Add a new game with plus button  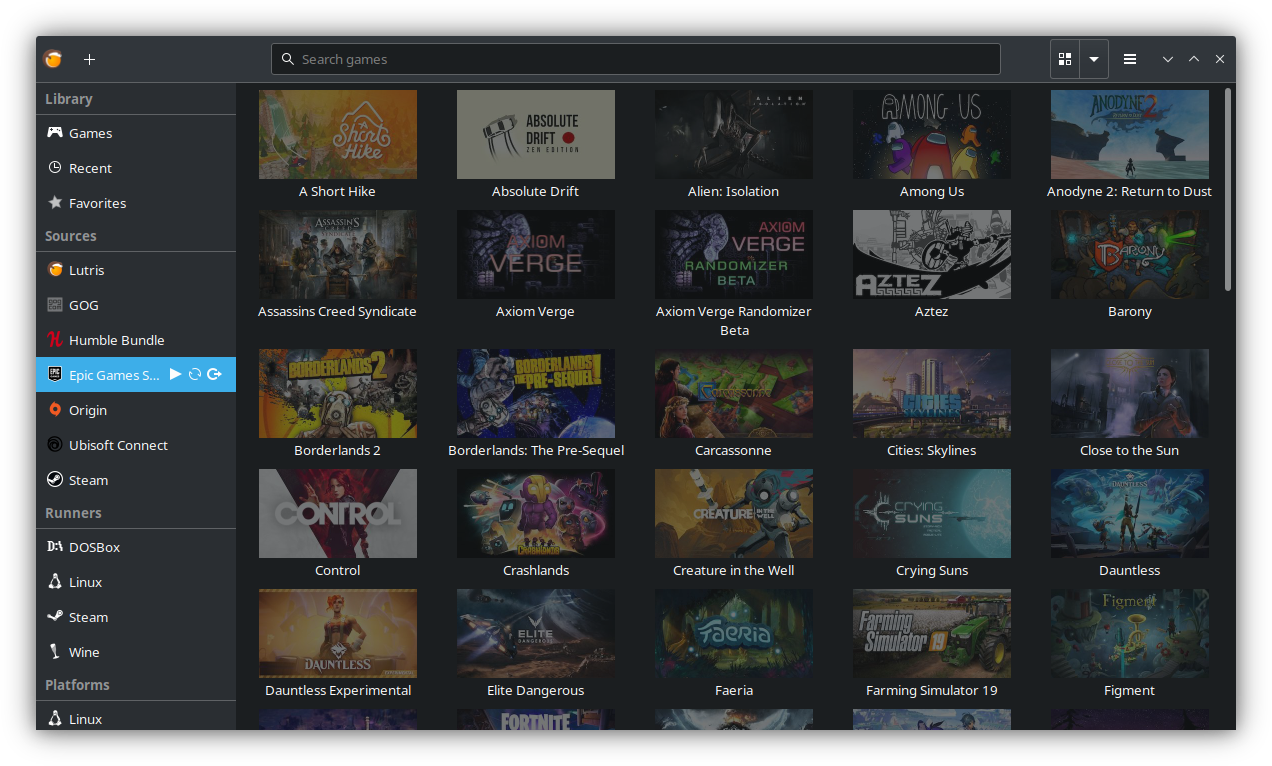(x=89, y=59)
